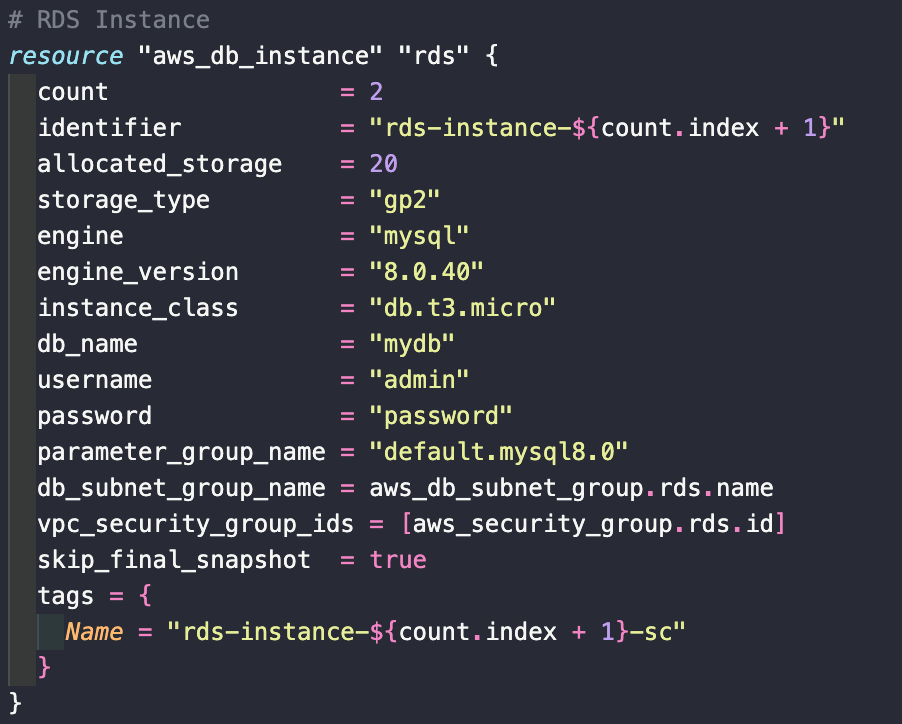Select the "gp2" storage type string

tap(405, 200)
